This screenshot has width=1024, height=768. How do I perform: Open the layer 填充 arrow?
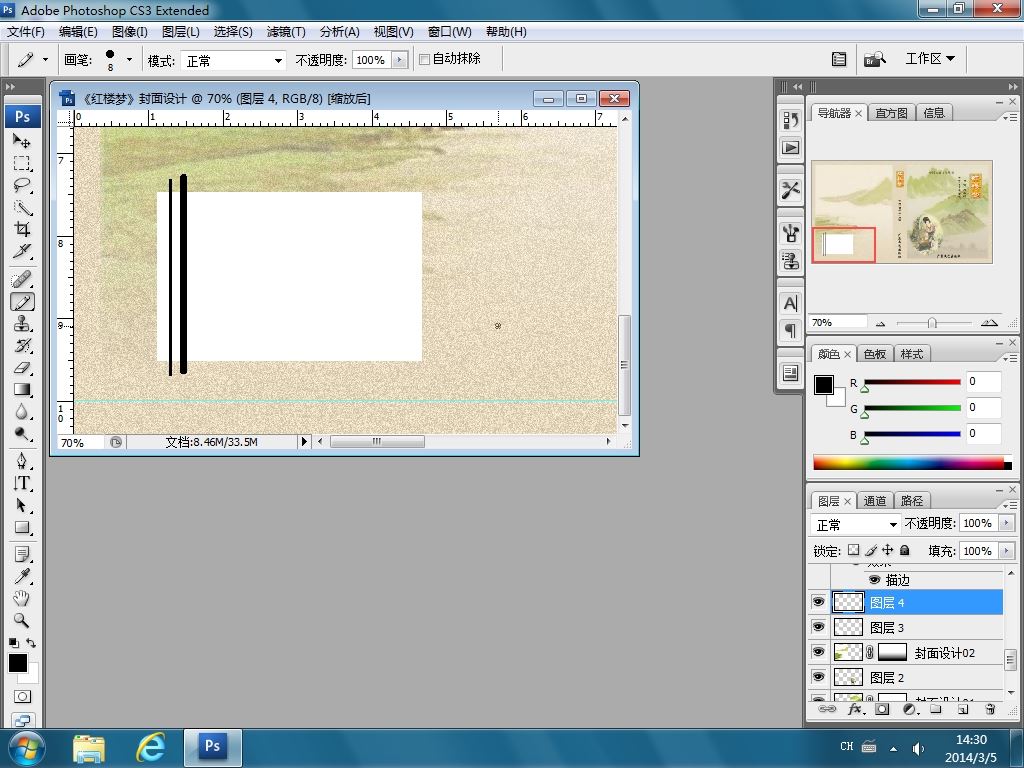pos(1006,551)
